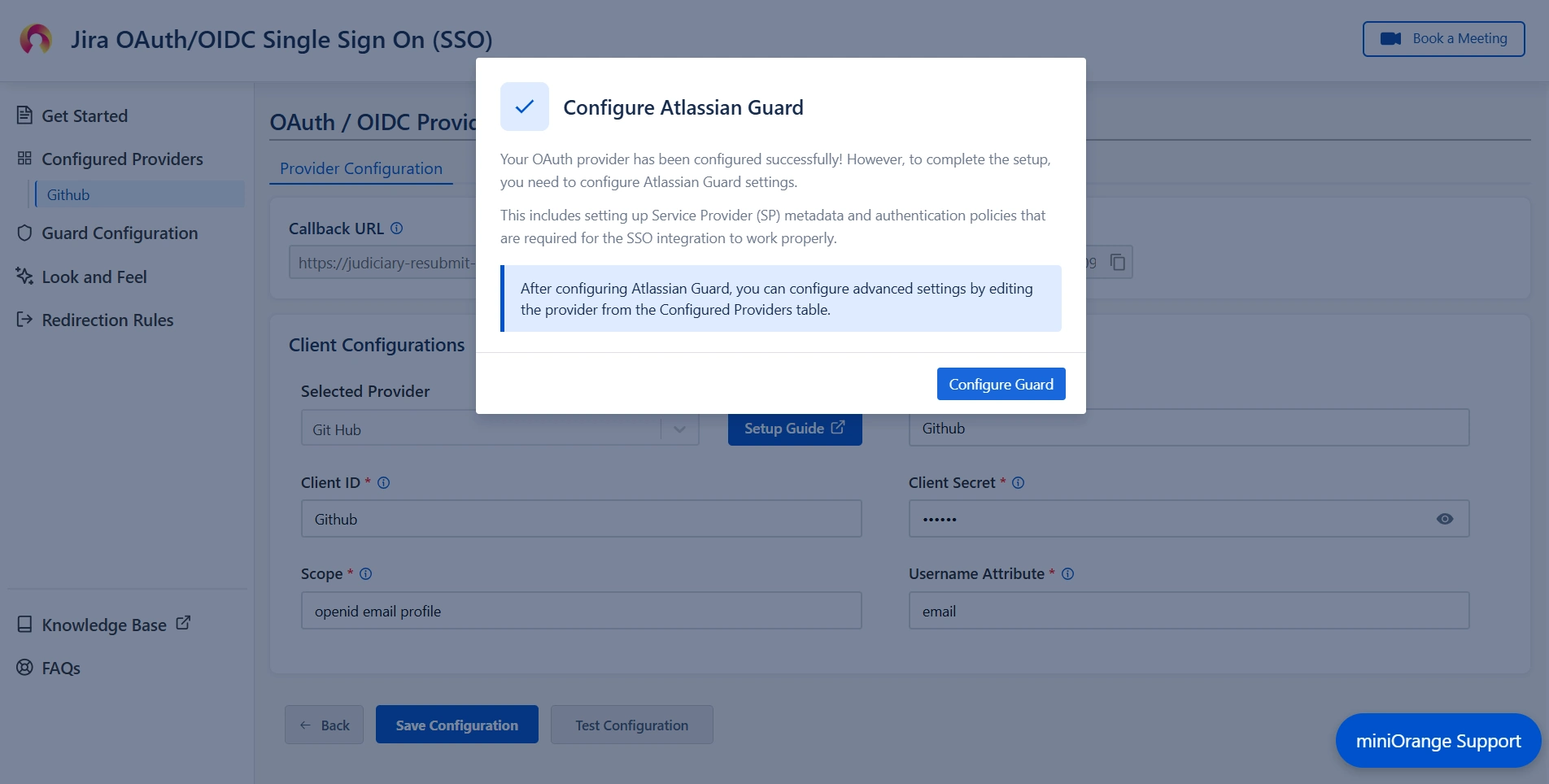This screenshot has width=1549, height=784.
Task: Switch to the Provider Configuration tab
Action: click(x=361, y=168)
